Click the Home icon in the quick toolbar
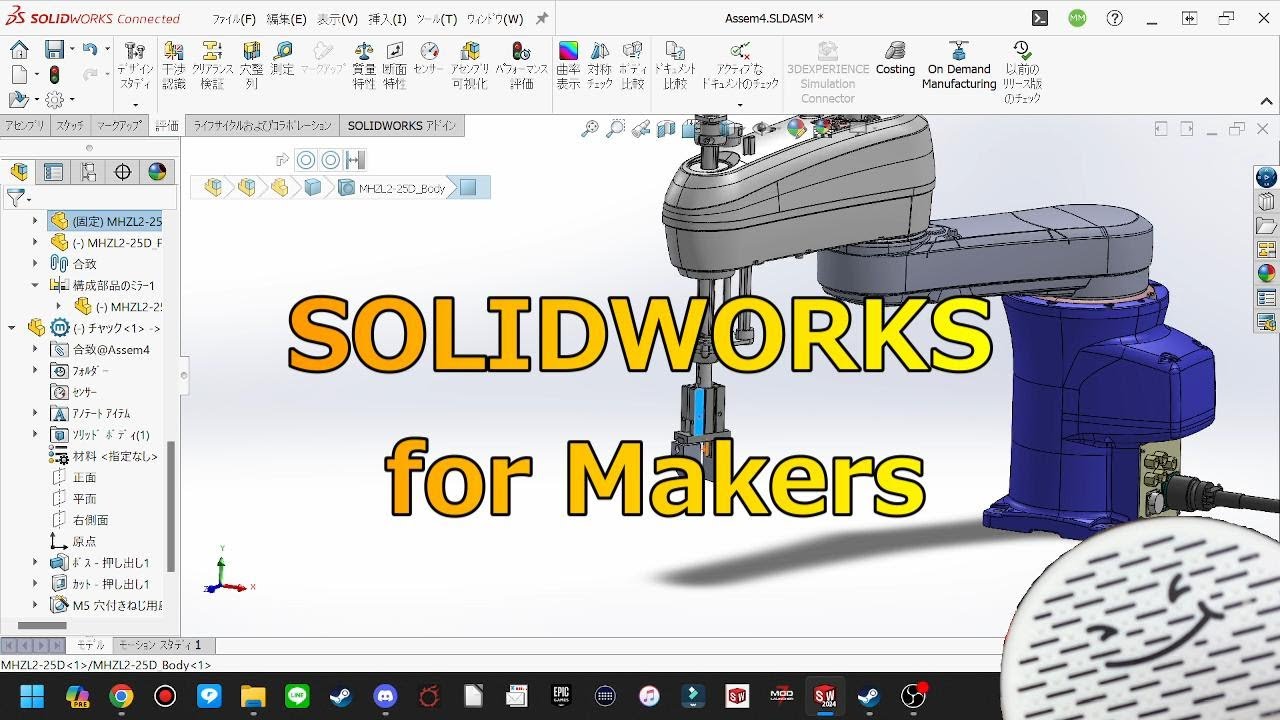 [19, 50]
